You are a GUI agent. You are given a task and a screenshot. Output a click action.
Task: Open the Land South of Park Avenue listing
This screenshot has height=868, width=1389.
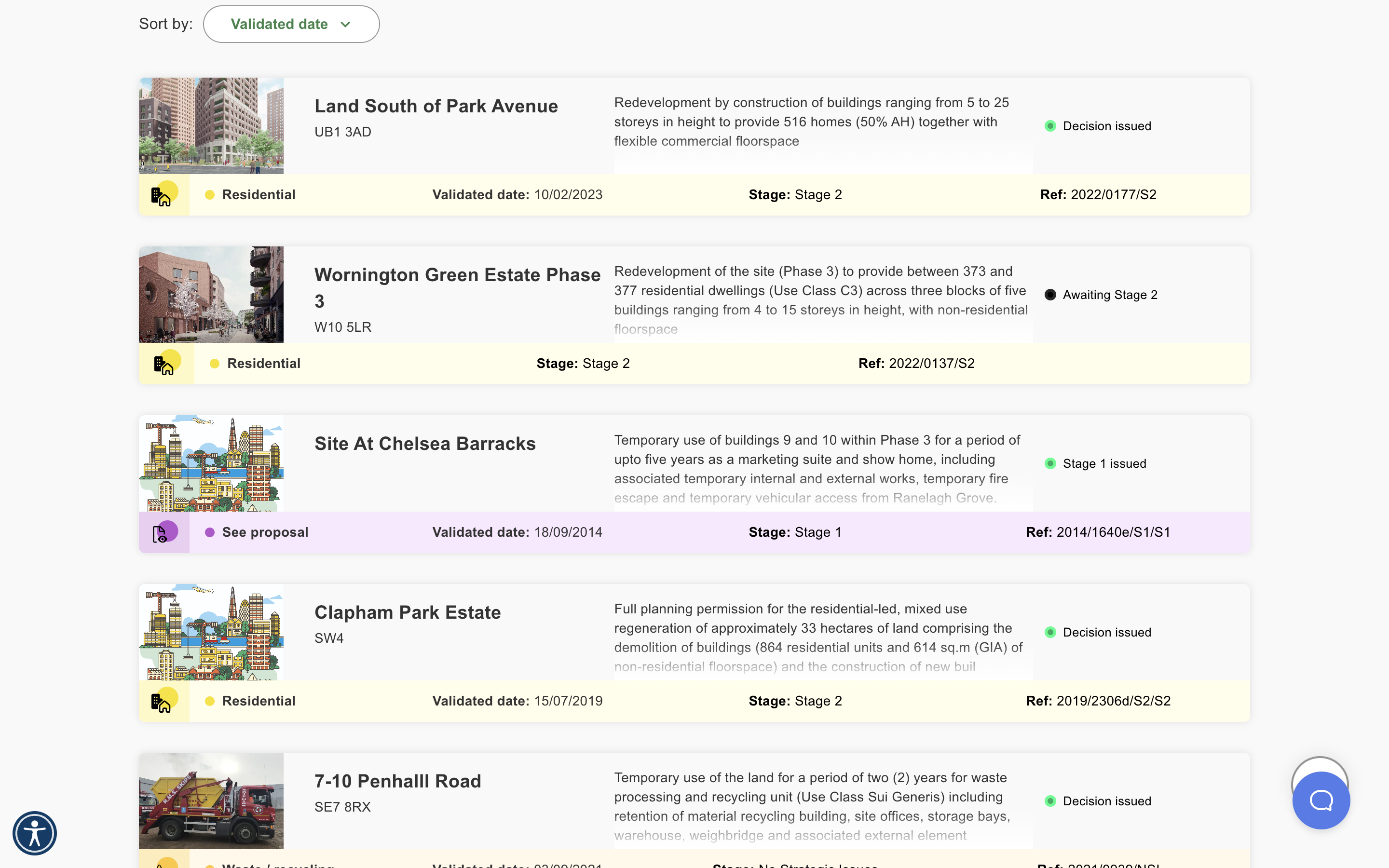436,106
